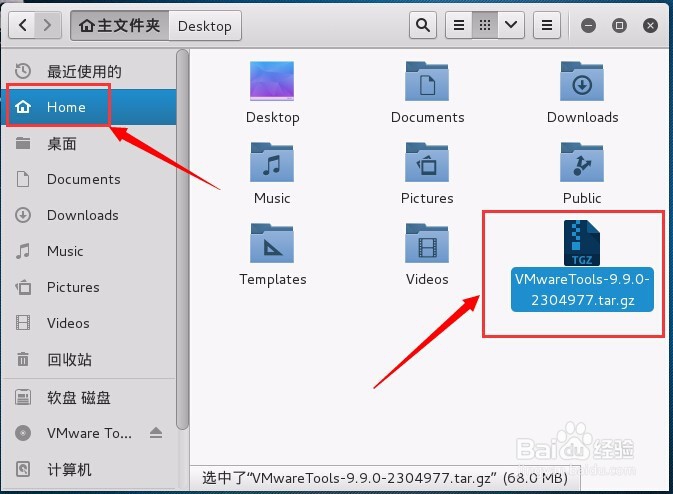Click the Desktop path bar button
The image size is (673, 494).
click(x=205, y=26)
